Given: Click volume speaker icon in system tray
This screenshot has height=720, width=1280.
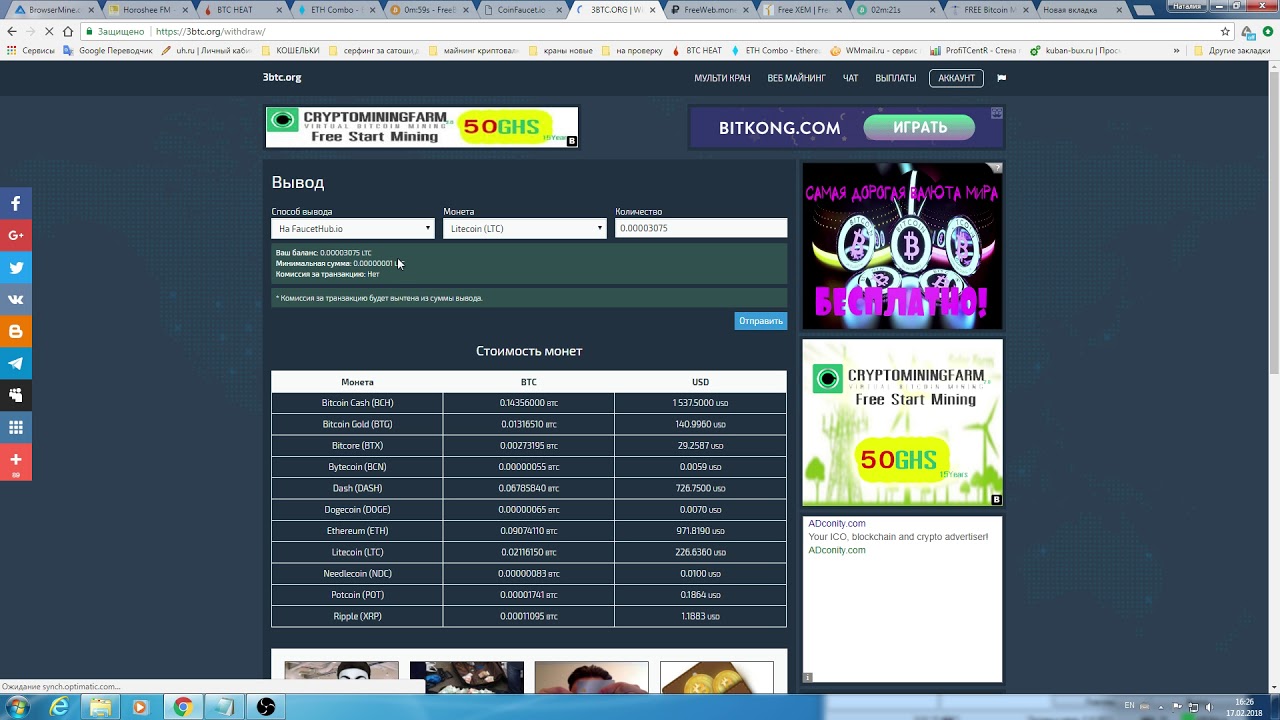Looking at the screenshot, I should [x=1208, y=707].
